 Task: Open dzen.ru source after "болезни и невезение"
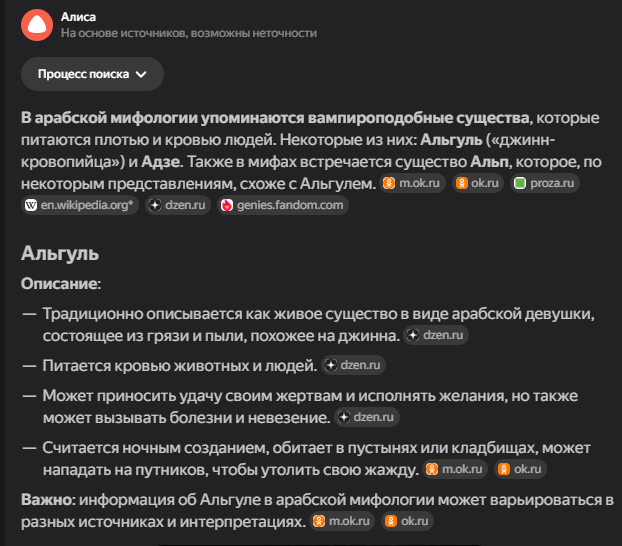(368, 418)
